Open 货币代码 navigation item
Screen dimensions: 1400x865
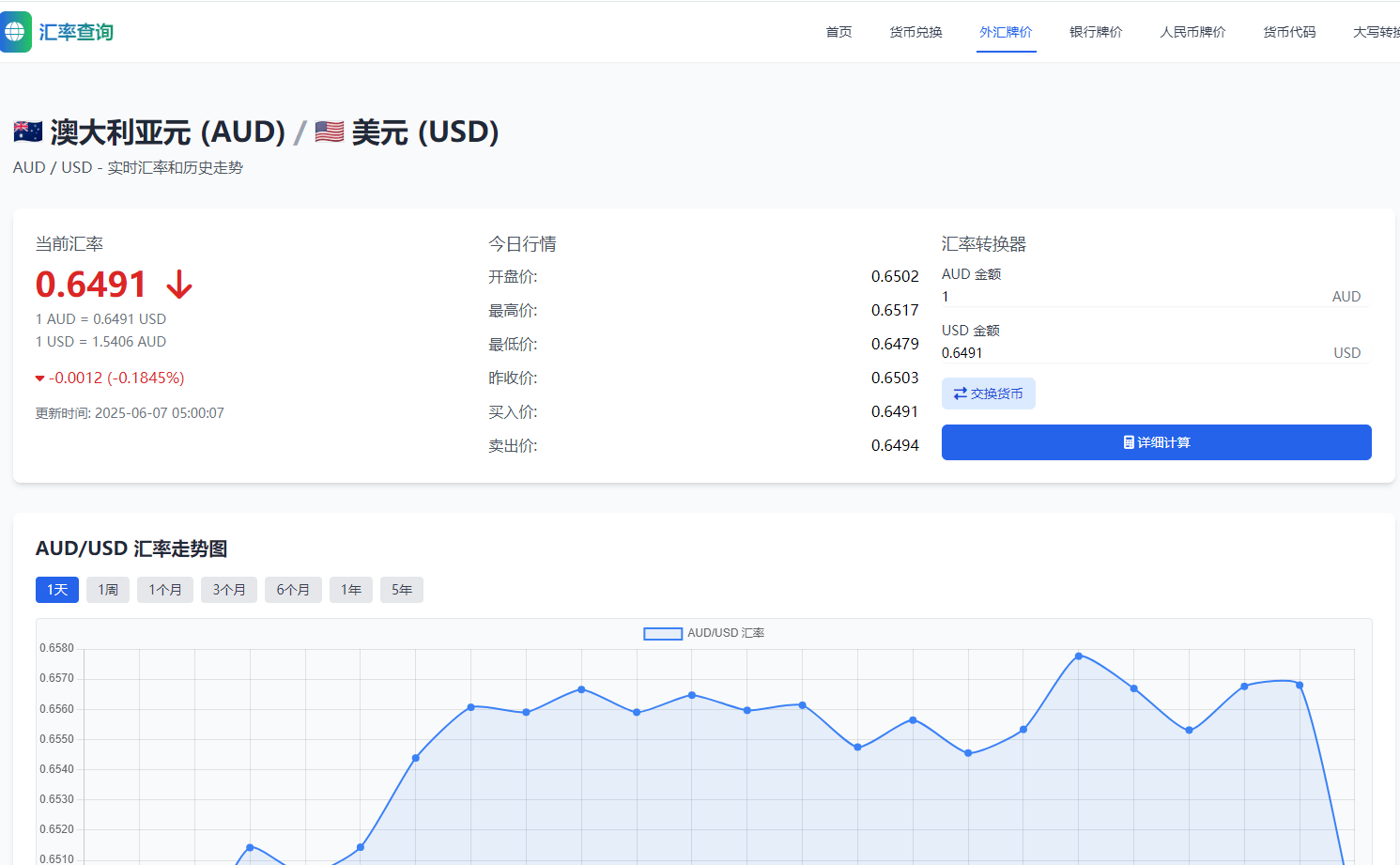tap(1289, 32)
